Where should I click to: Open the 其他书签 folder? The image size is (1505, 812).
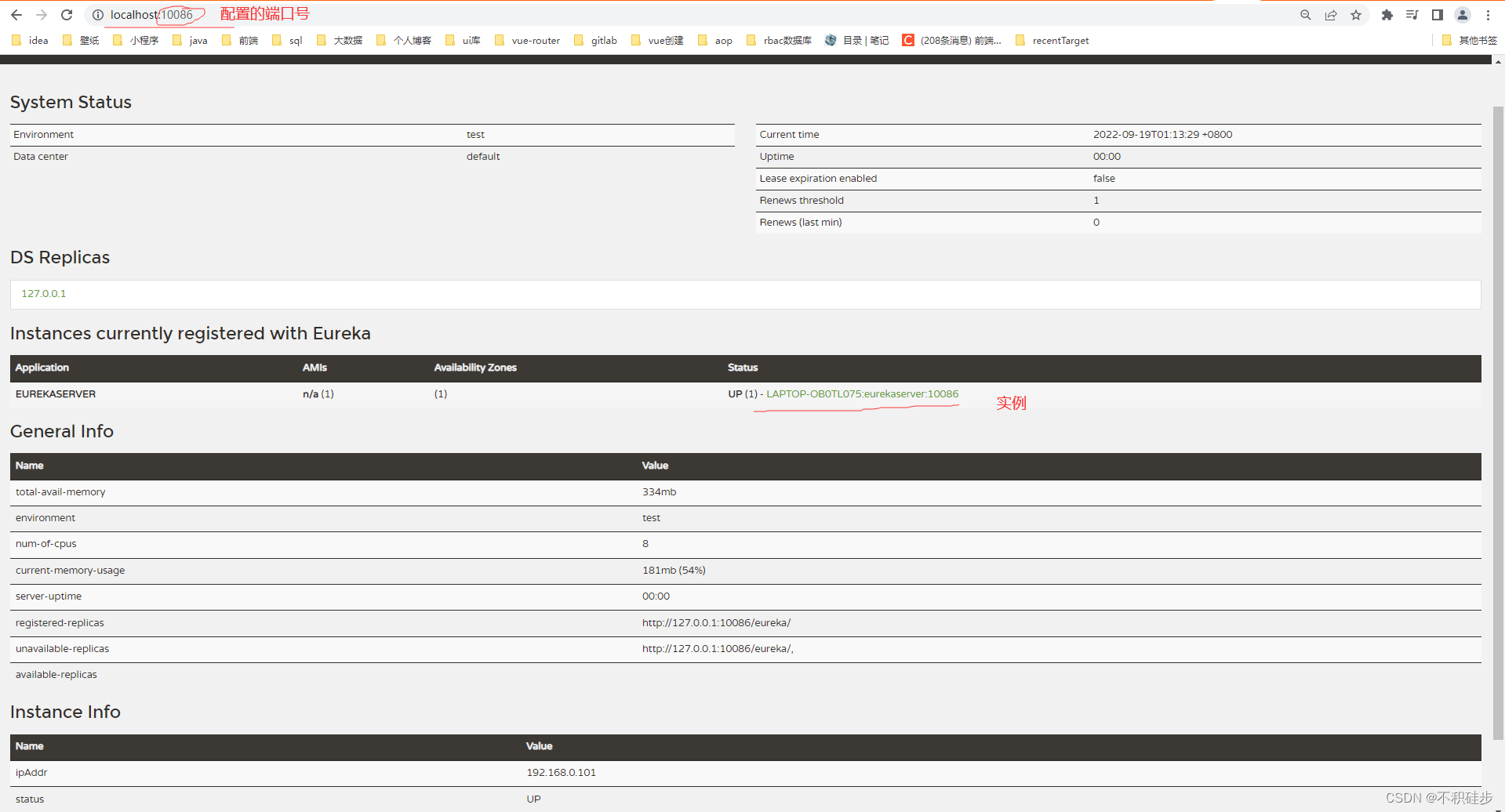point(1470,41)
